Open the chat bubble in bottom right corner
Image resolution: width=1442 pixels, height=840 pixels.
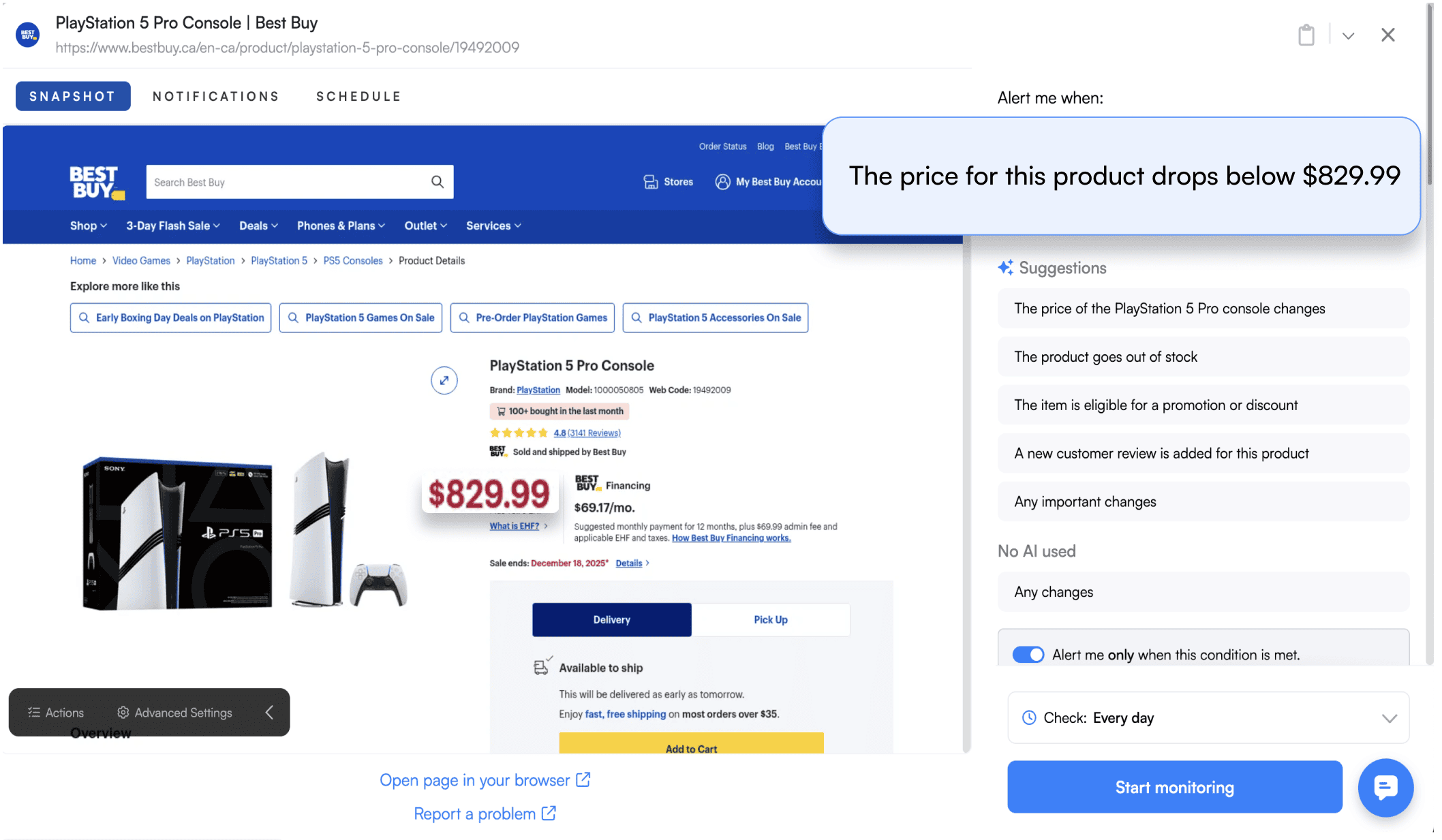tap(1385, 788)
